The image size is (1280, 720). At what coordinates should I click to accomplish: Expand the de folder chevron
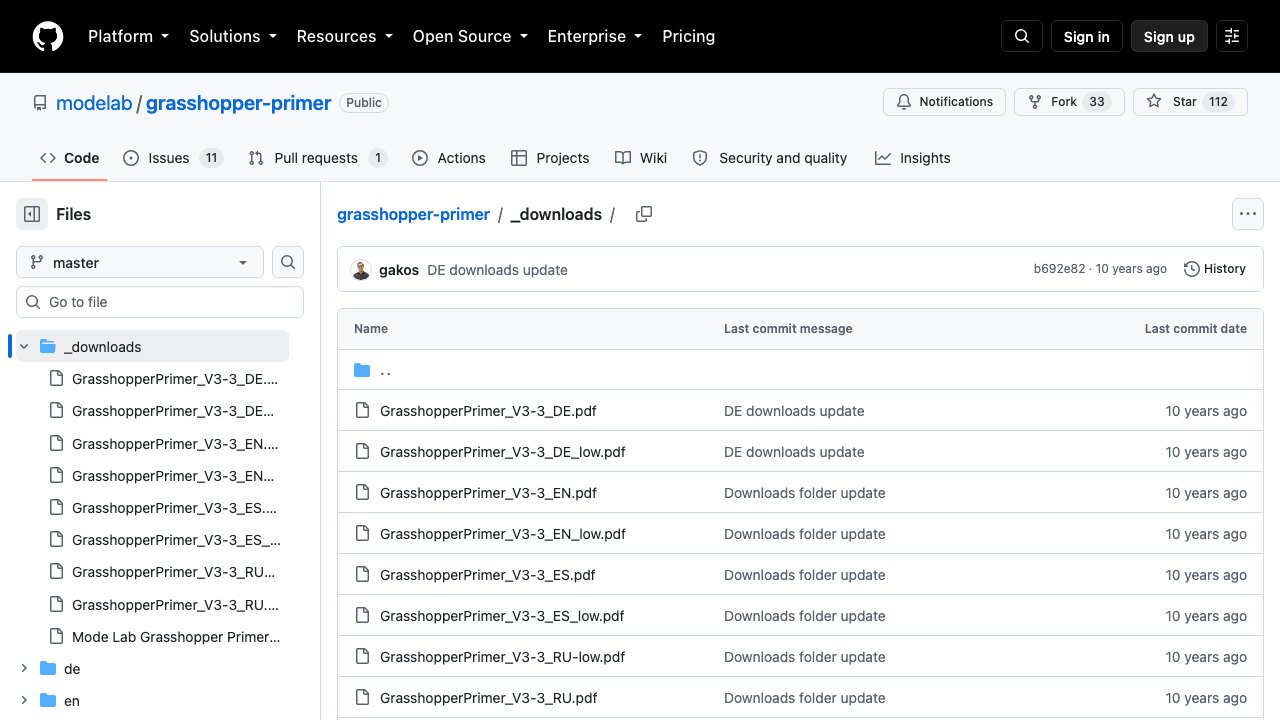[x=24, y=669]
